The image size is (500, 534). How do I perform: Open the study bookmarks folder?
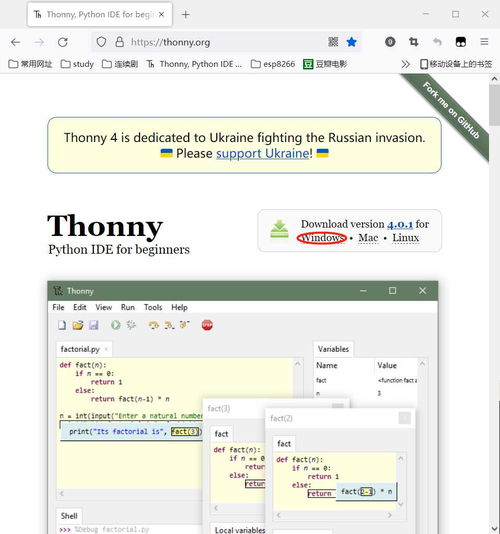click(77, 64)
